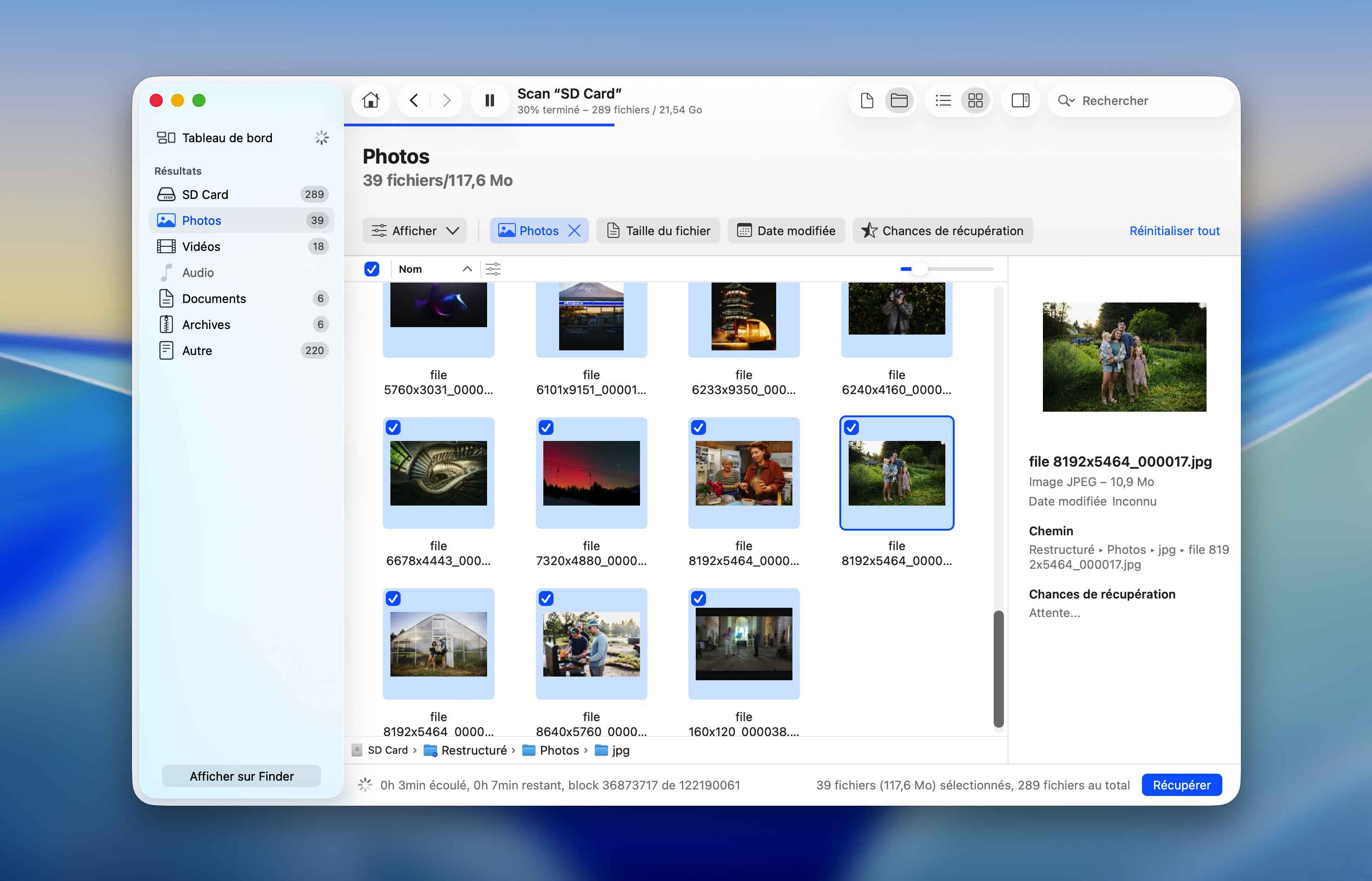
Task: Click the Tableau de bord loading spinner
Action: pos(322,138)
